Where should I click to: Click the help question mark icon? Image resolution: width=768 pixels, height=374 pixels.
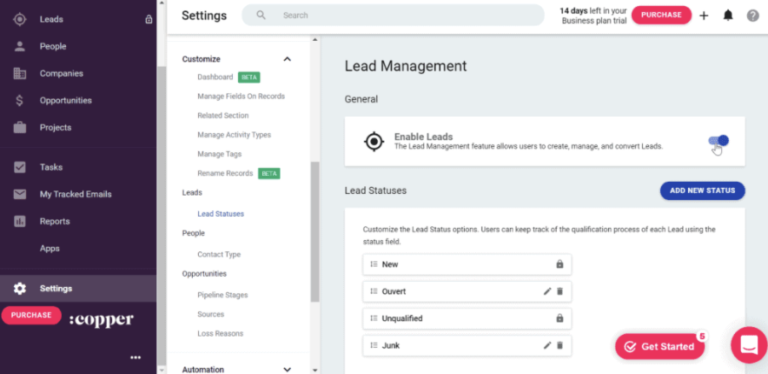753,16
